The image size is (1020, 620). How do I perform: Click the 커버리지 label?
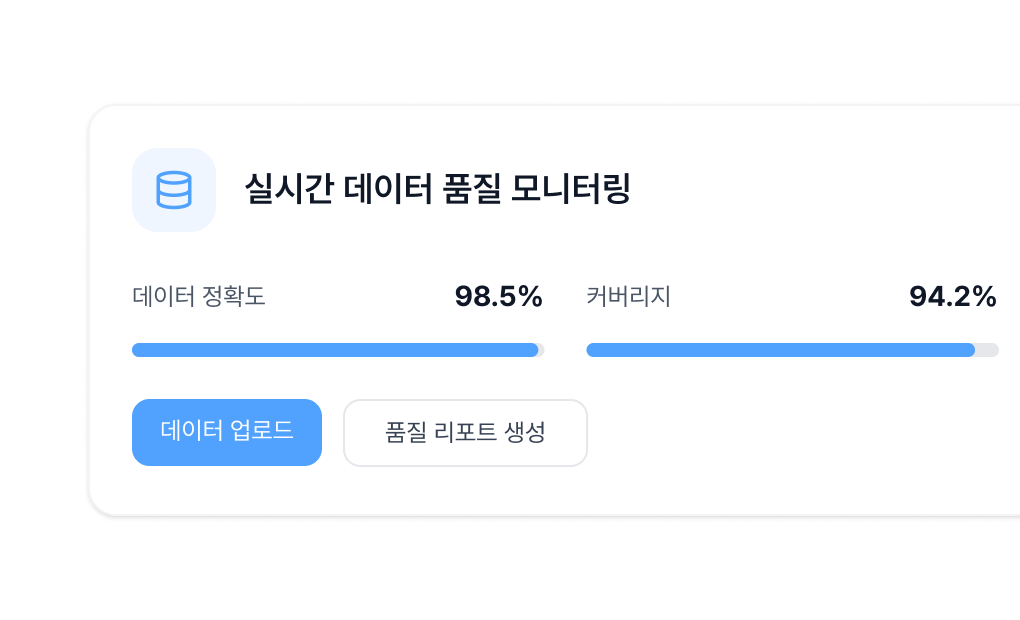[x=630, y=297]
